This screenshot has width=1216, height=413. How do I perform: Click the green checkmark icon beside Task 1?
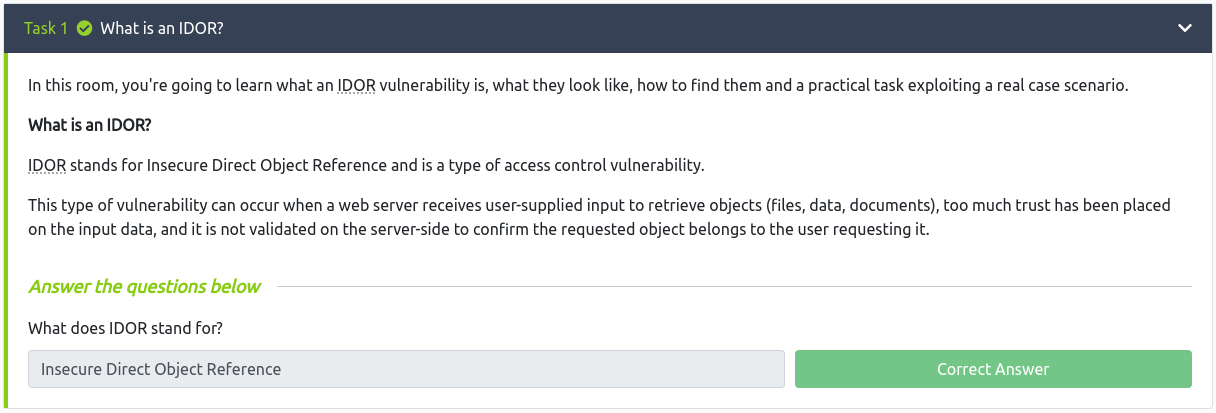83,28
